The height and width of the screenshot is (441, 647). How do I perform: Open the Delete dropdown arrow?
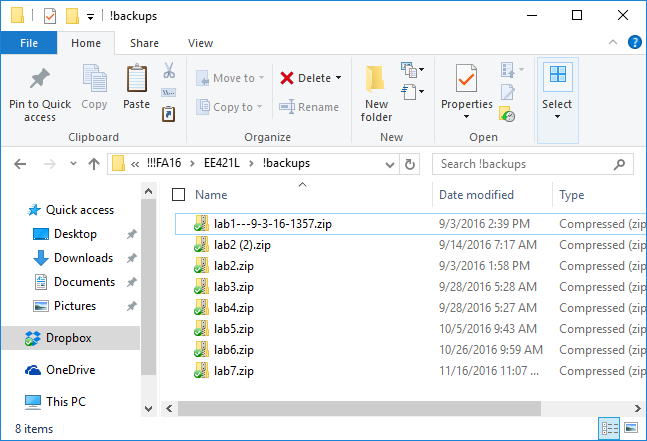click(339, 78)
